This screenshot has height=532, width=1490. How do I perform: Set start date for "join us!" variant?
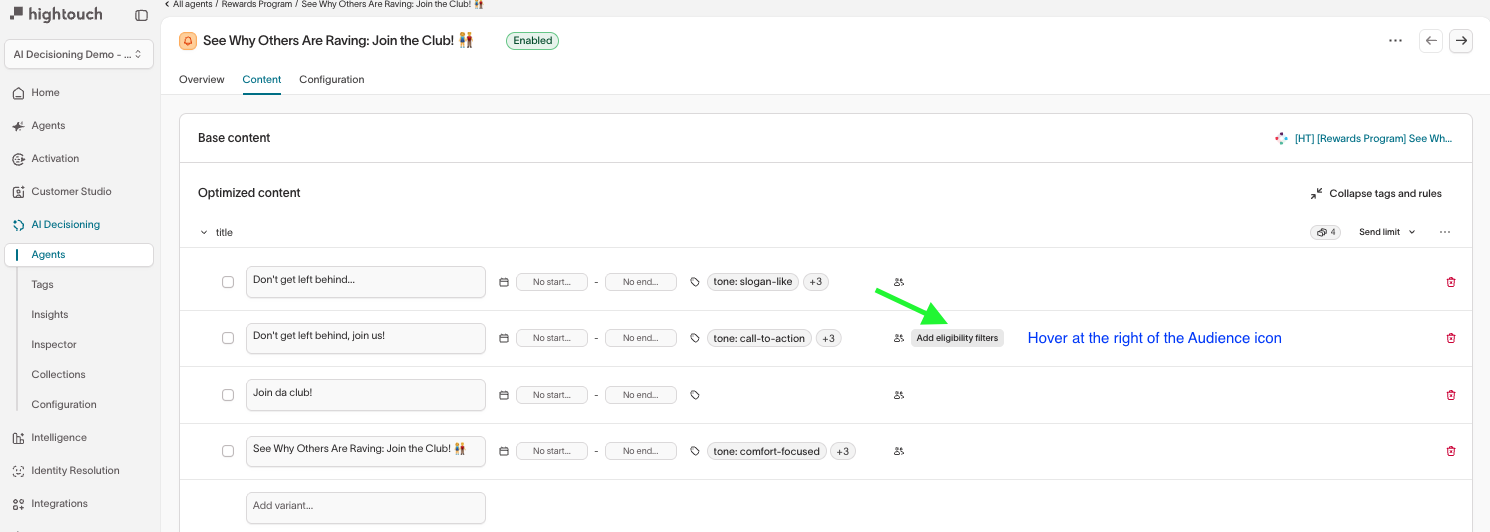(x=552, y=338)
